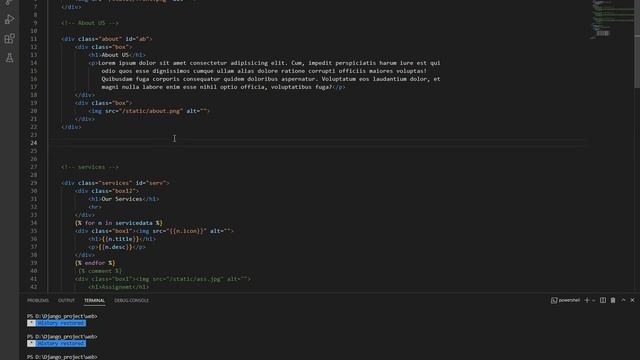Click the {{n.icon}} image source line

click(154, 231)
